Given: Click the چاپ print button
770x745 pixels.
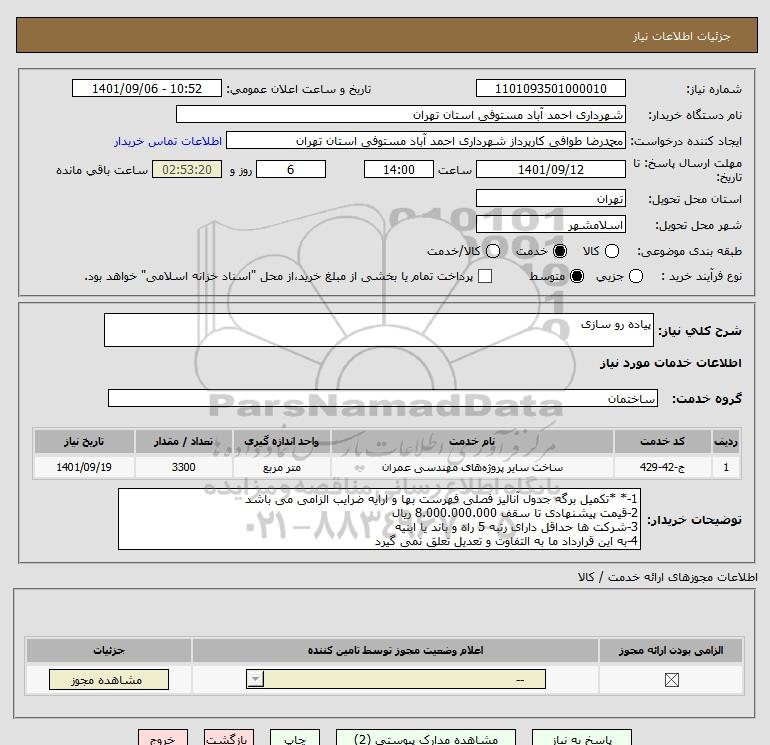Looking at the screenshot, I should point(295,738).
